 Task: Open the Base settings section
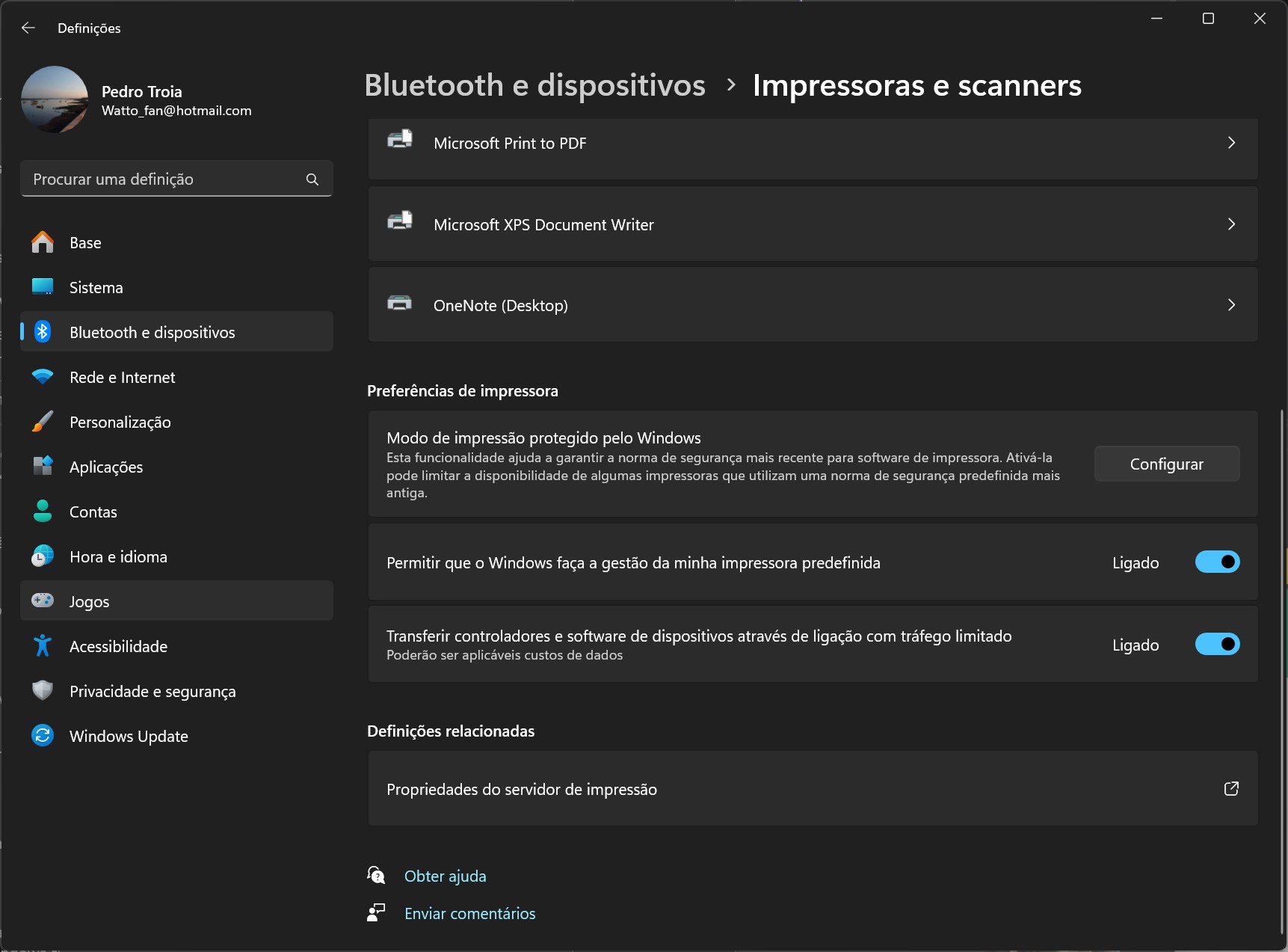pos(176,242)
